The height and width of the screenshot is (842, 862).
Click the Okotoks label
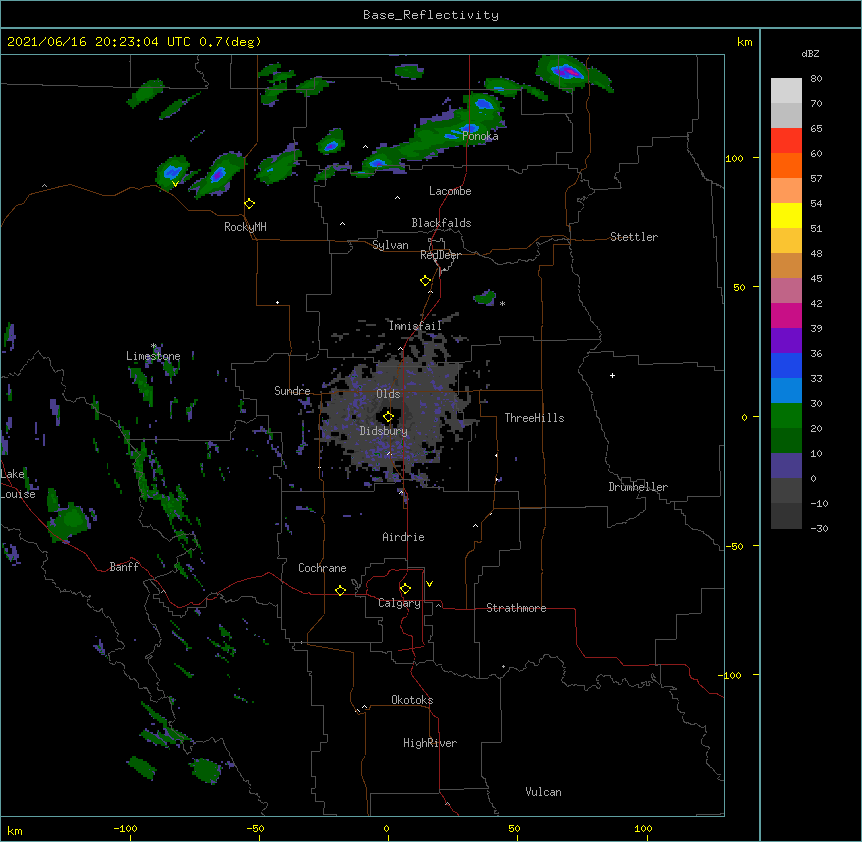412,700
